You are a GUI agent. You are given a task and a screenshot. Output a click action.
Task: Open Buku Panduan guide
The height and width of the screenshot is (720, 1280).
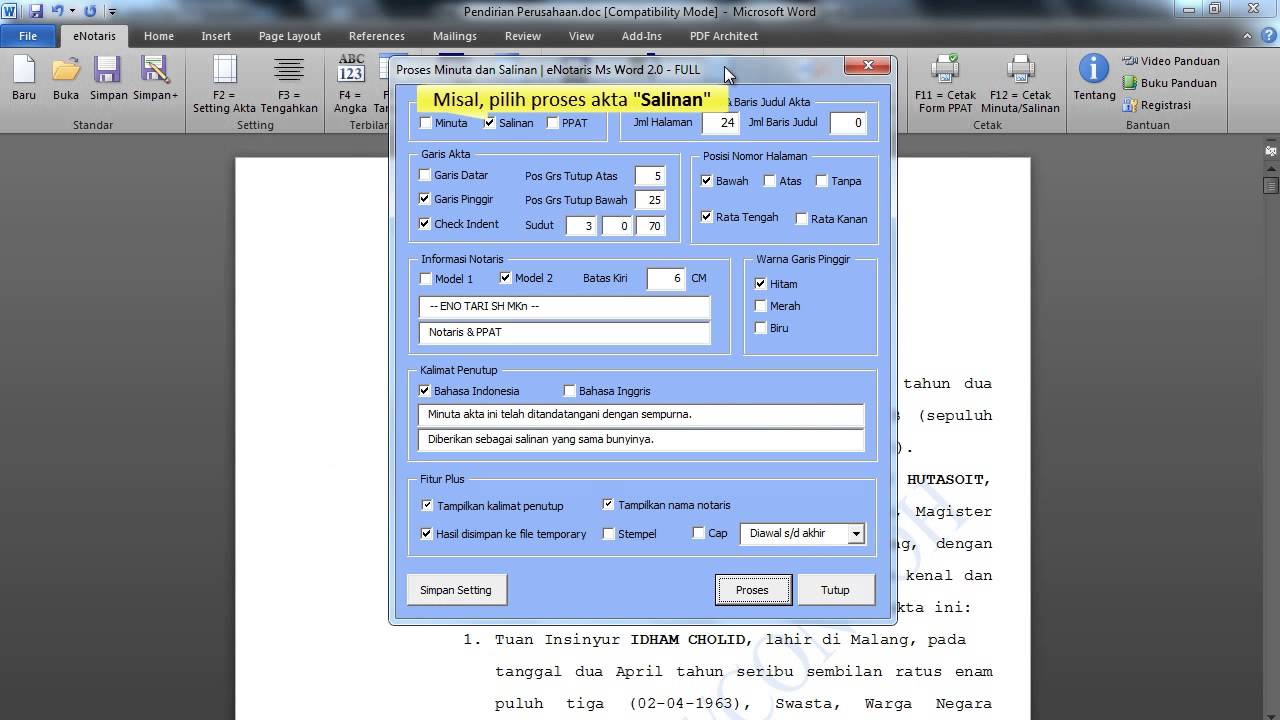[x=1170, y=83]
